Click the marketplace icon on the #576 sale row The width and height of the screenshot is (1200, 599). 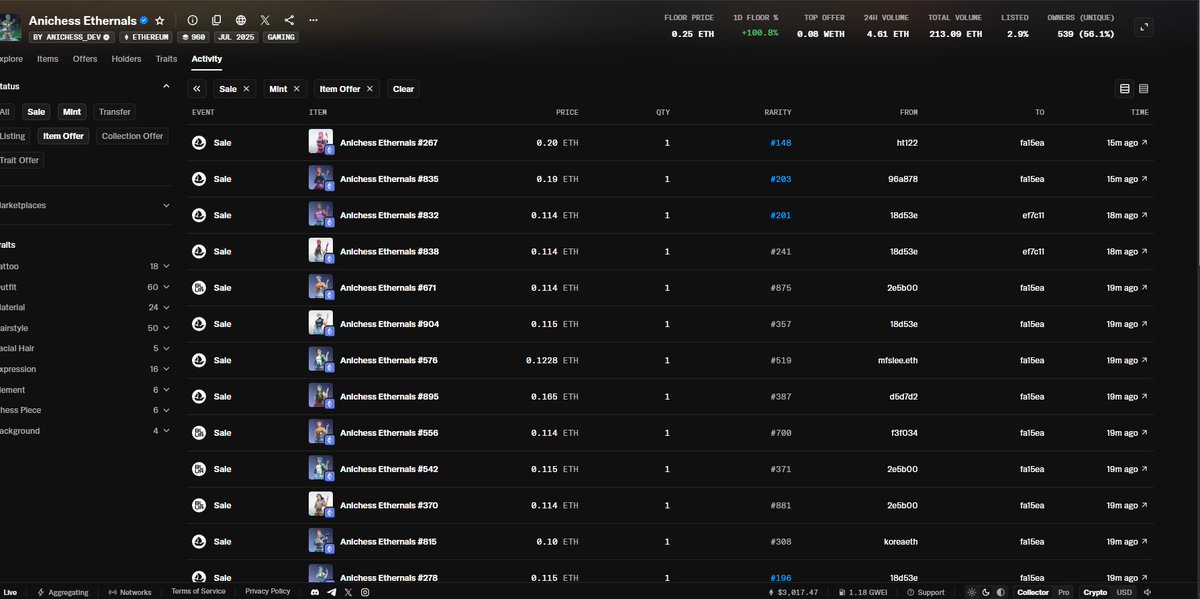pos(198,360)
